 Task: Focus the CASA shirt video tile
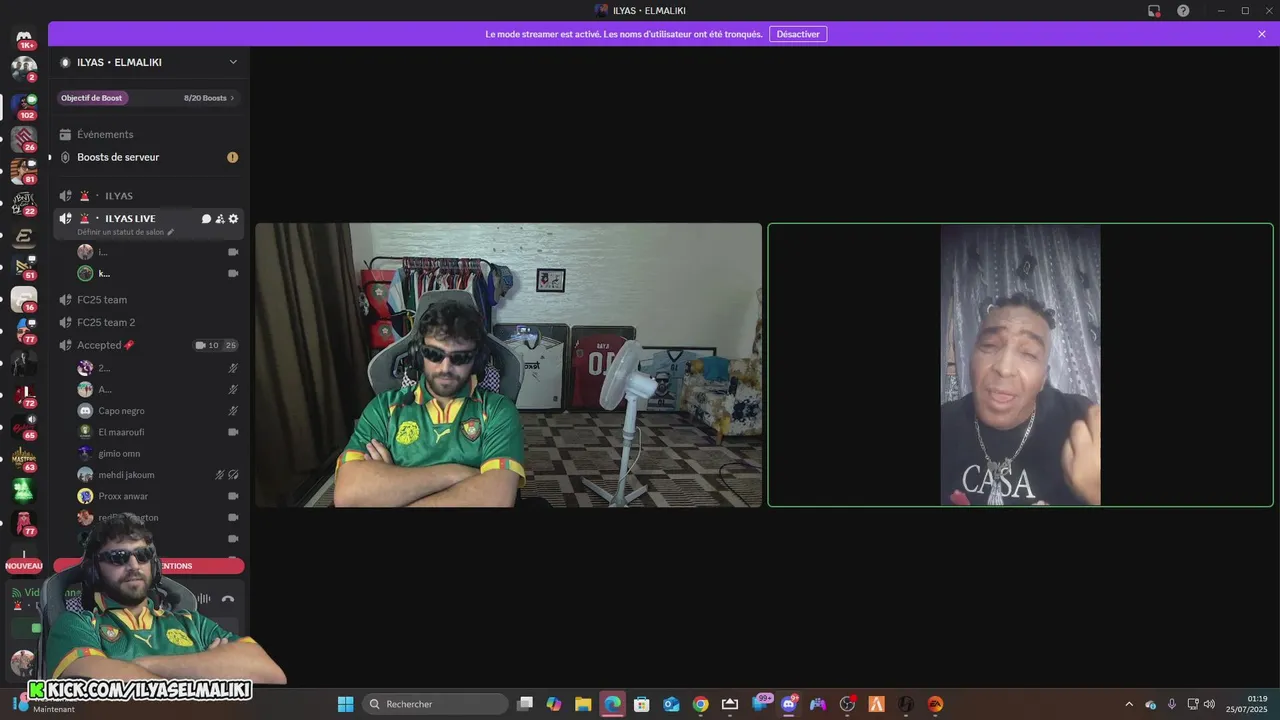tap(1020, 365)
